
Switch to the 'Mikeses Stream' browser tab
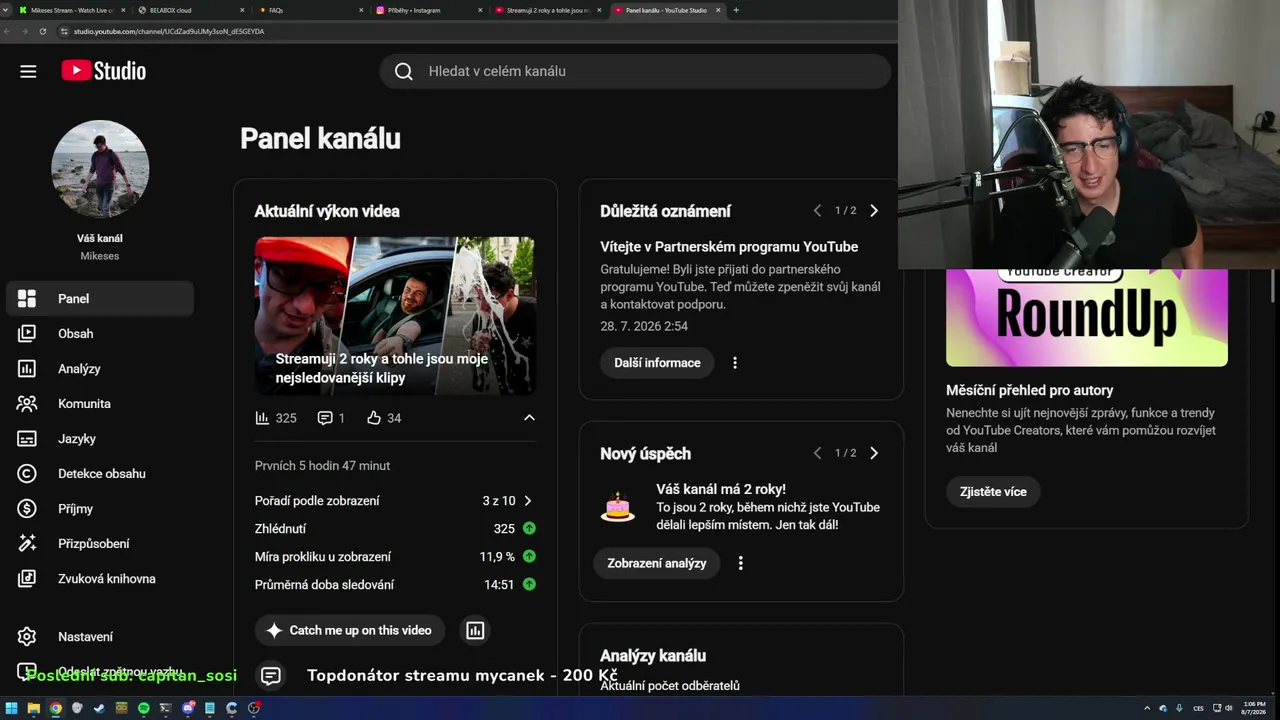pos(72,10)
